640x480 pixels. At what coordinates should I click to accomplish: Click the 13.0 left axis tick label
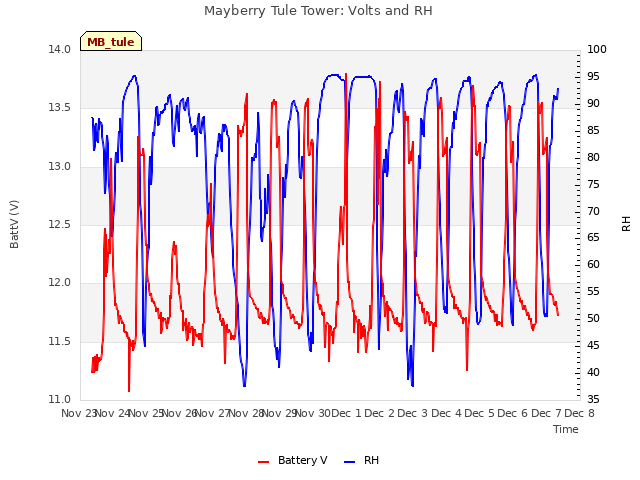[59, 167]
